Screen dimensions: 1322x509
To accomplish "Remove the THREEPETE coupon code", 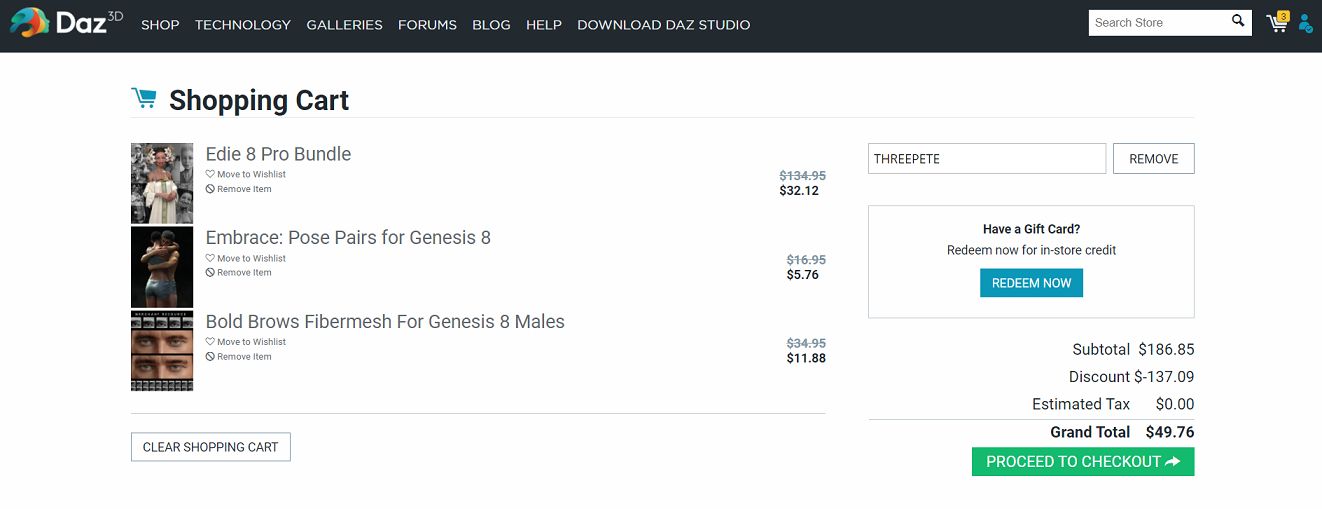I will (1153, 159).
